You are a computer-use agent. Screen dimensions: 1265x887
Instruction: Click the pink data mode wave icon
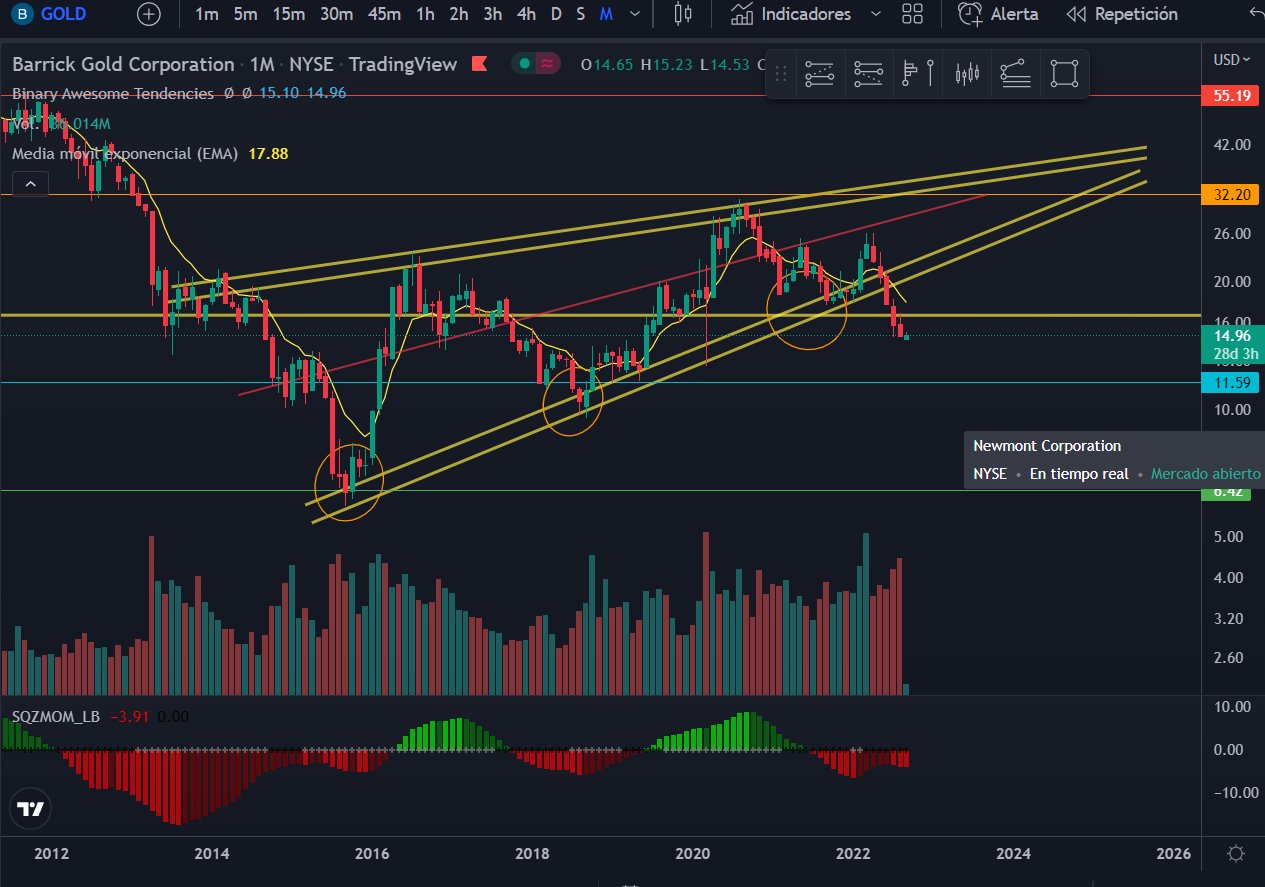[547, 64]
